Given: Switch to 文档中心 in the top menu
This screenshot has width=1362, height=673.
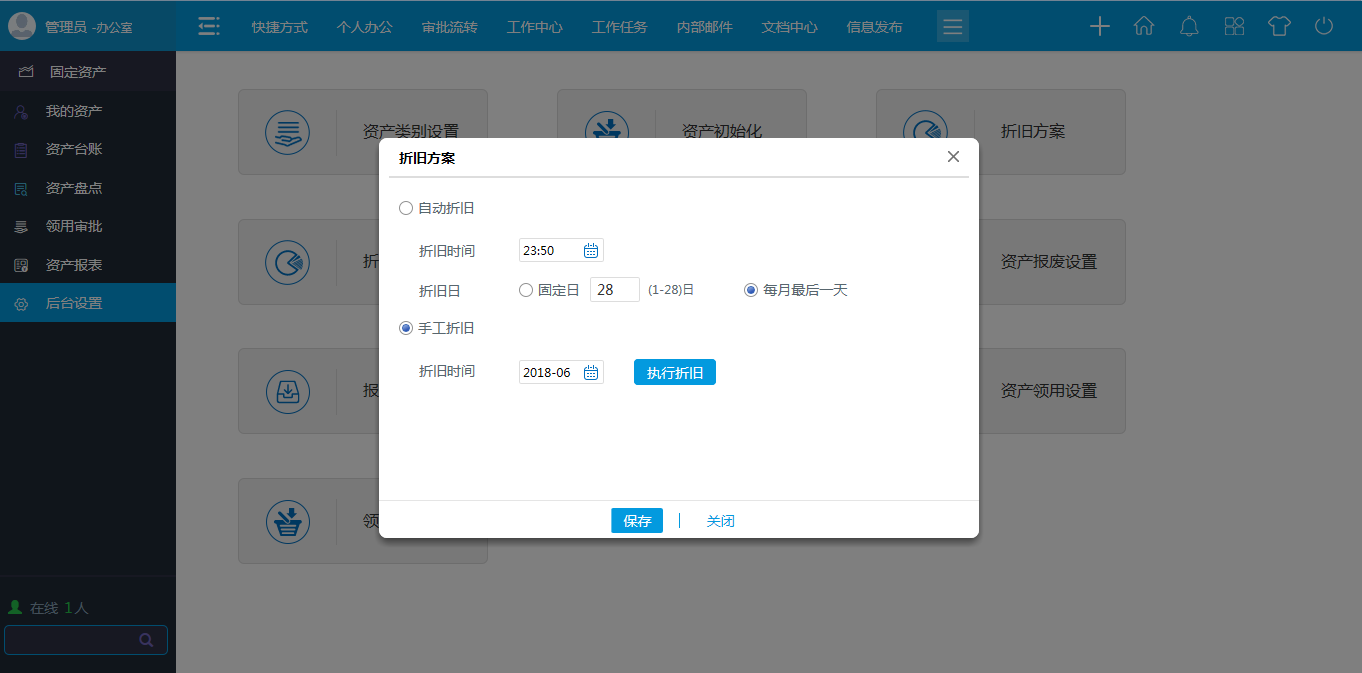Looking at the screenshot, I should 789,27.
